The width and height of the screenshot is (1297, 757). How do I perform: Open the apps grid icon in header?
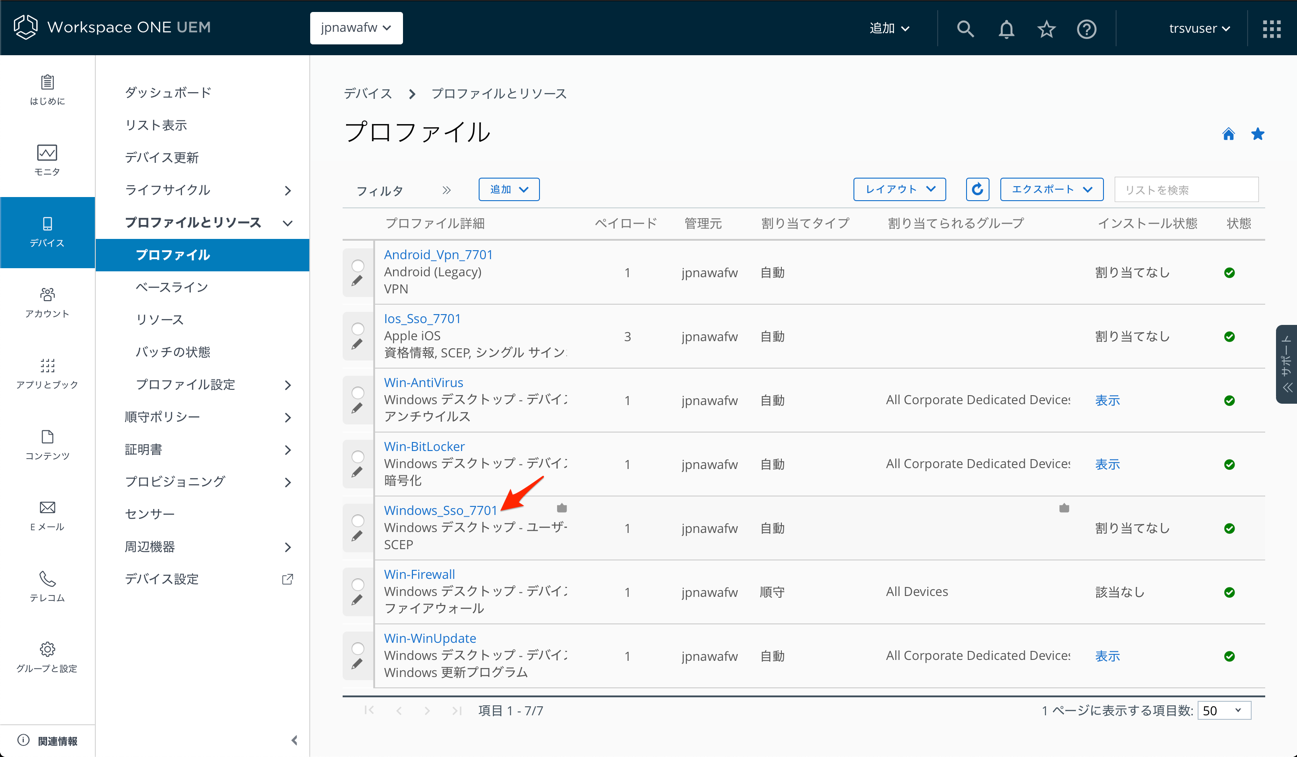point(1271,29)
